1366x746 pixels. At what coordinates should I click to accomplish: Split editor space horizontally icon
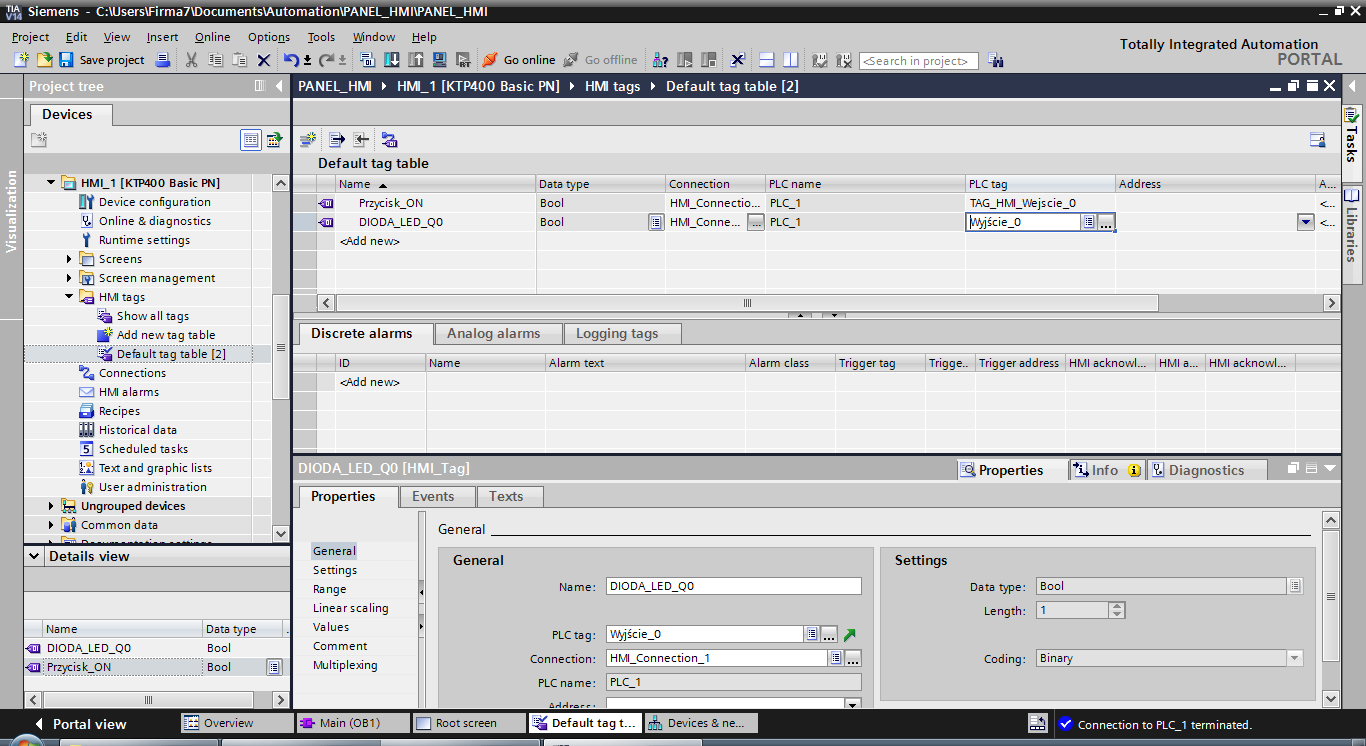[x=767, y=60]
